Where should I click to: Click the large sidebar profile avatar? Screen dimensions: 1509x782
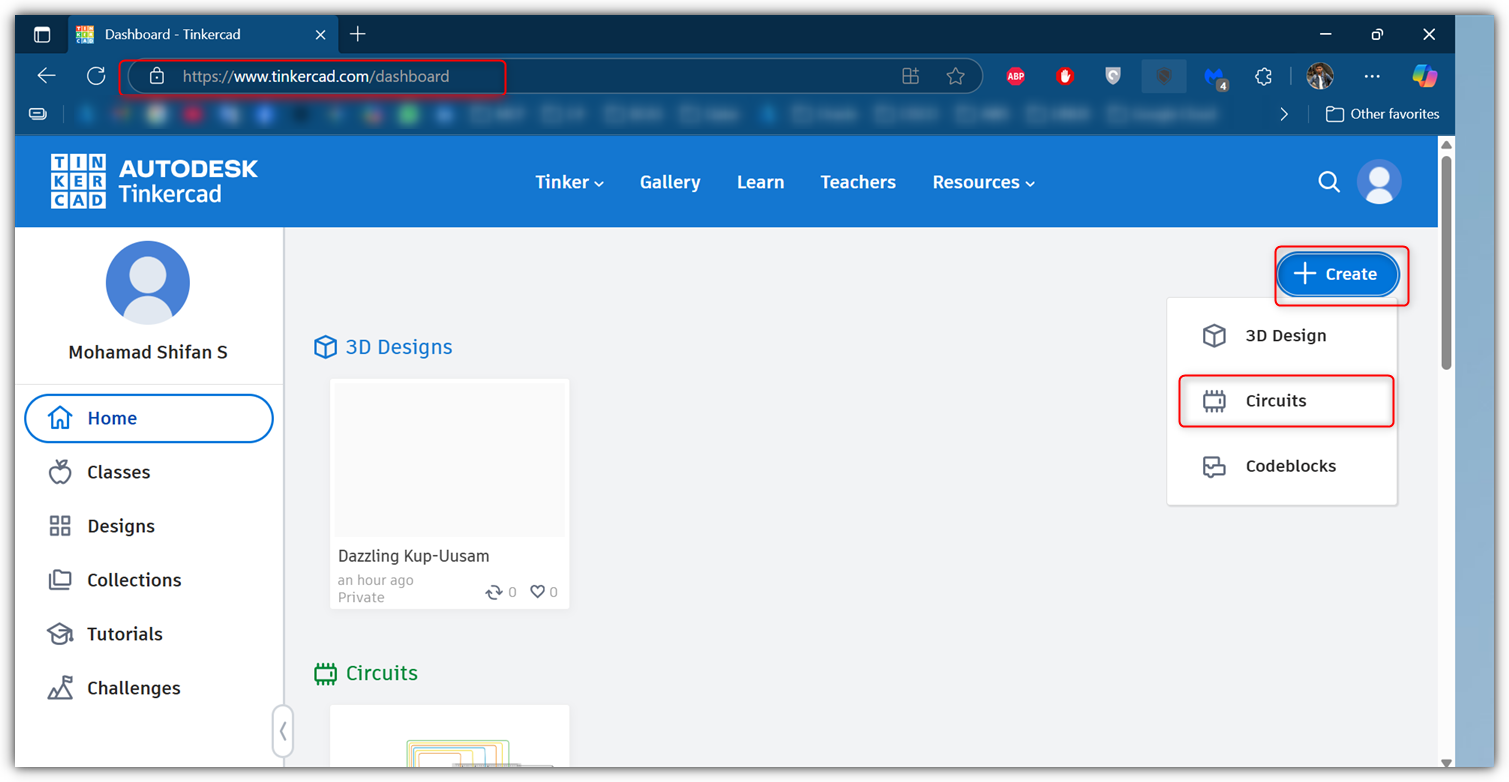tap(148, 282)
